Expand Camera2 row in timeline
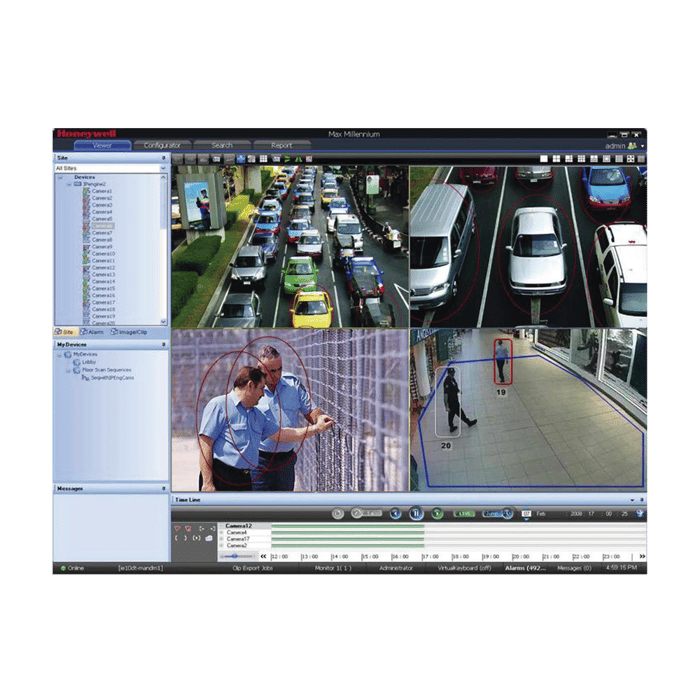The image size is (700, 700). pyautogui.click(x=221, y=546)
